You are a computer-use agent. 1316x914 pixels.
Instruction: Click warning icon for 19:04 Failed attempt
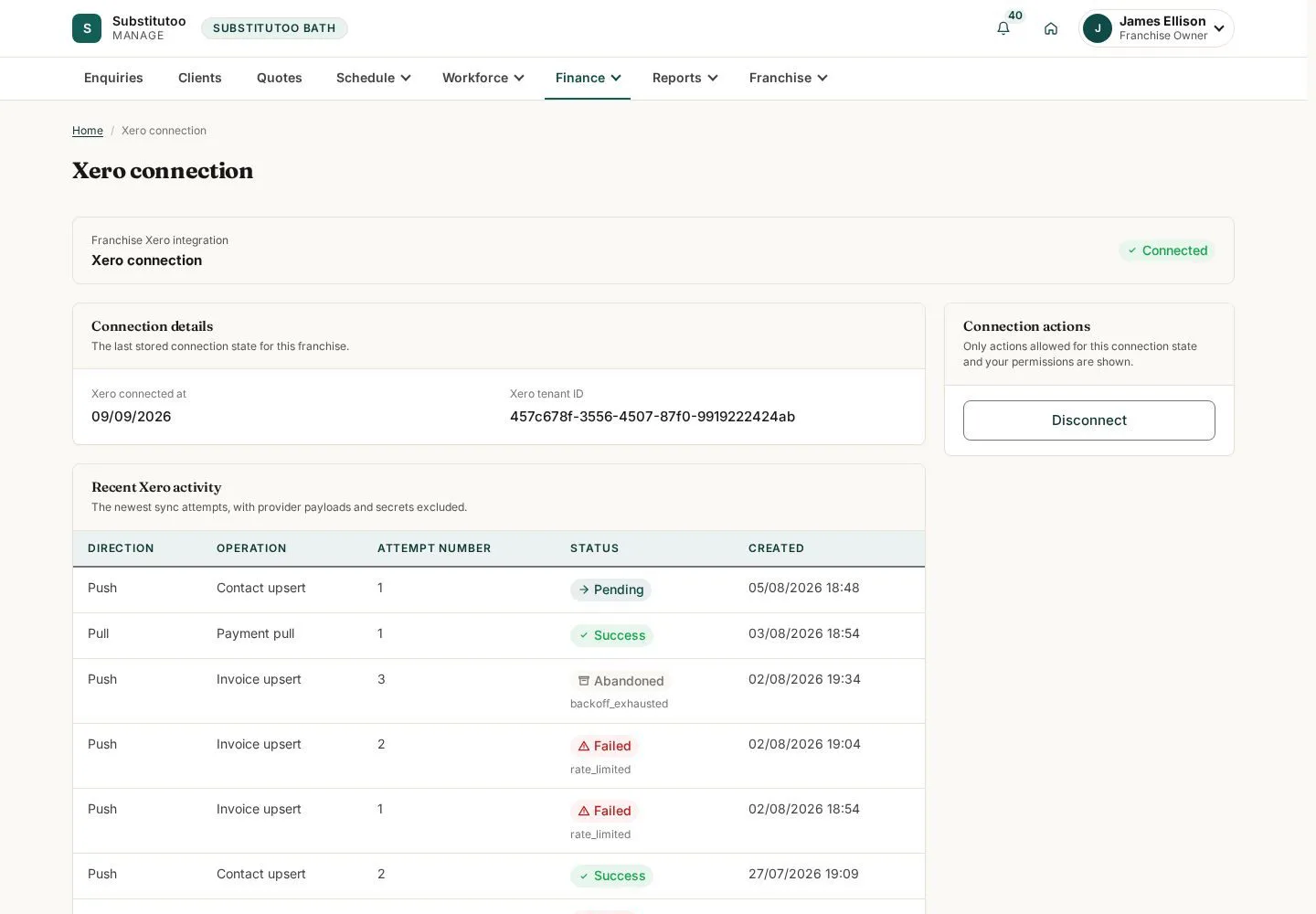(x=584, y=746)
